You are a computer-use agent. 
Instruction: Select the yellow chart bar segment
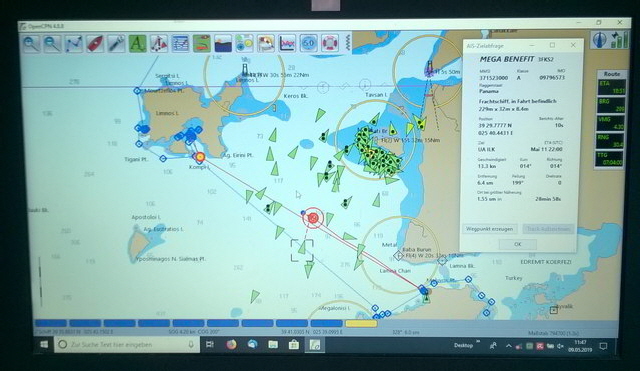click(x=361, y=323)
